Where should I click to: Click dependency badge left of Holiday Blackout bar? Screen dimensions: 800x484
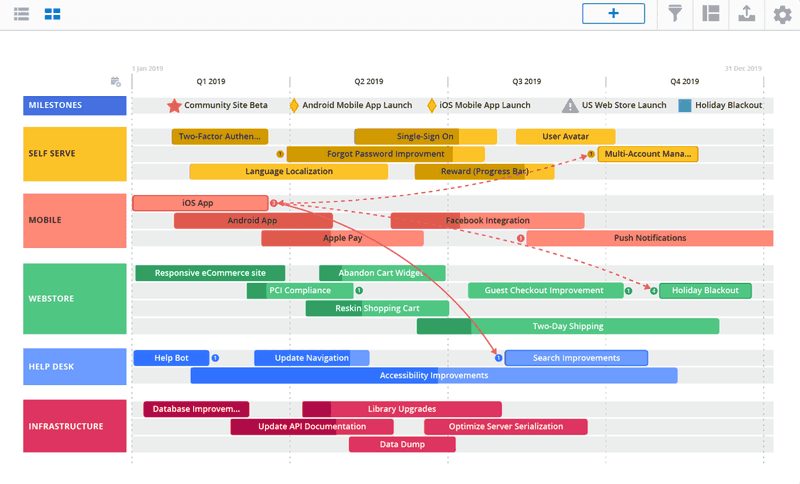point(654,291)
